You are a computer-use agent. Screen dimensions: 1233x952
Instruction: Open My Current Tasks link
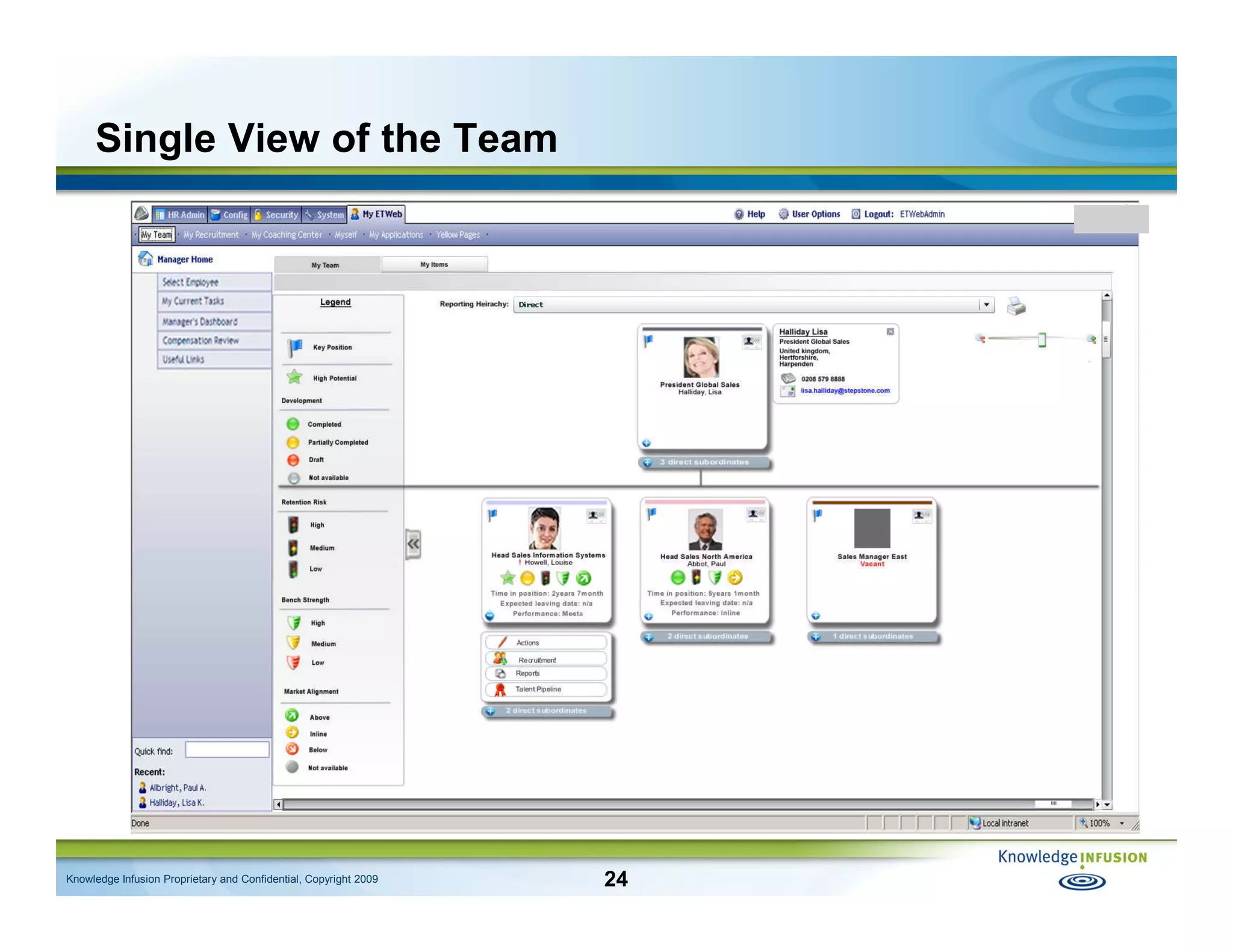pyautogui.click(x=214, y=301)
